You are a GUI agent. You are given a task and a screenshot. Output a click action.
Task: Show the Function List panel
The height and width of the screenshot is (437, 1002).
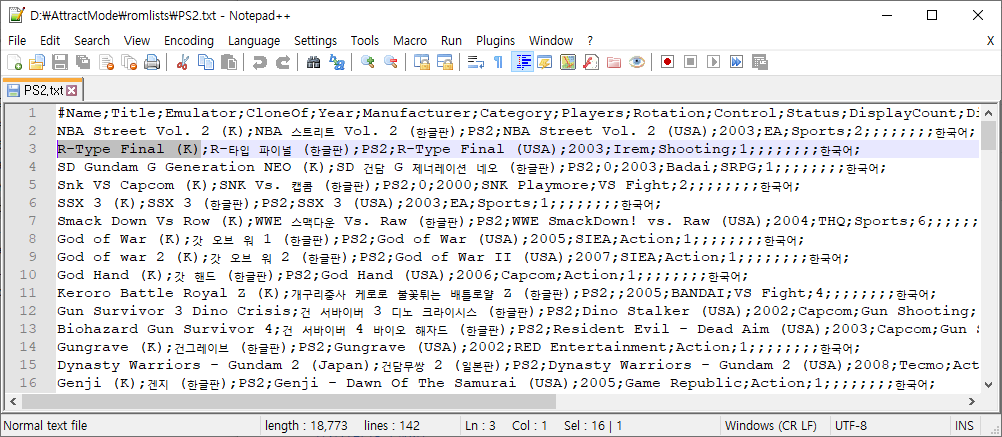coord(590,62)
